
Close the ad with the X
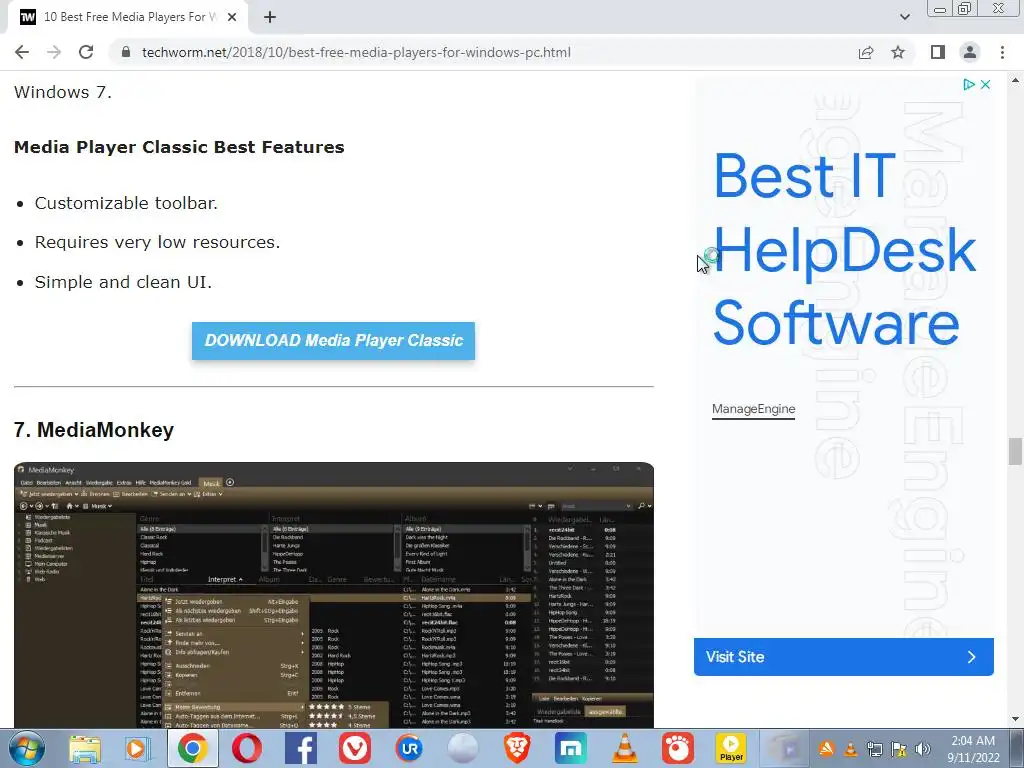point(985,84)
